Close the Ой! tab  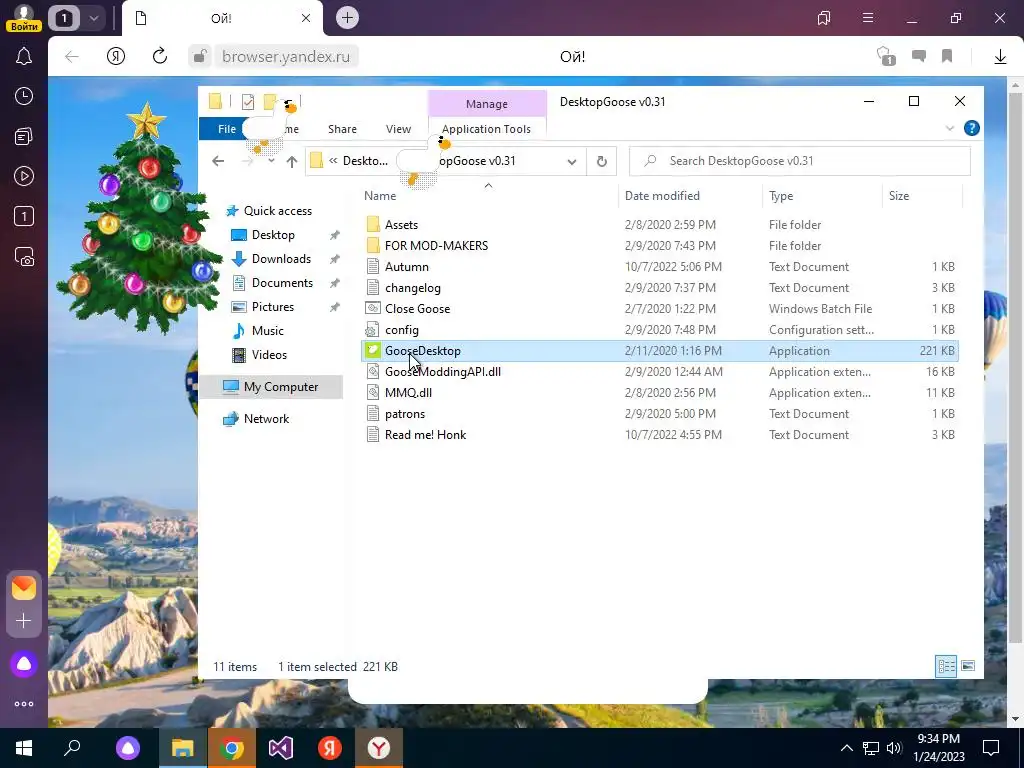[x=306, y=18]
